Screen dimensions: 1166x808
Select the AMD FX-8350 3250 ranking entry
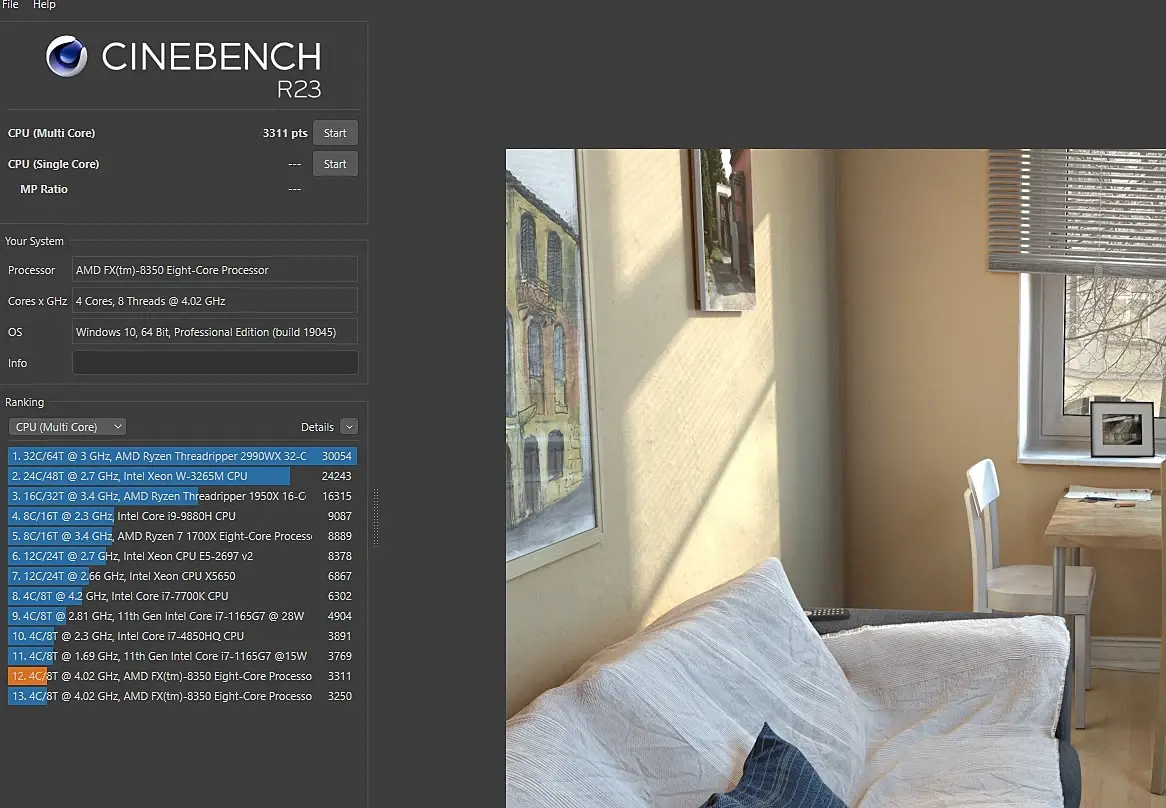[x=182, y=696]
